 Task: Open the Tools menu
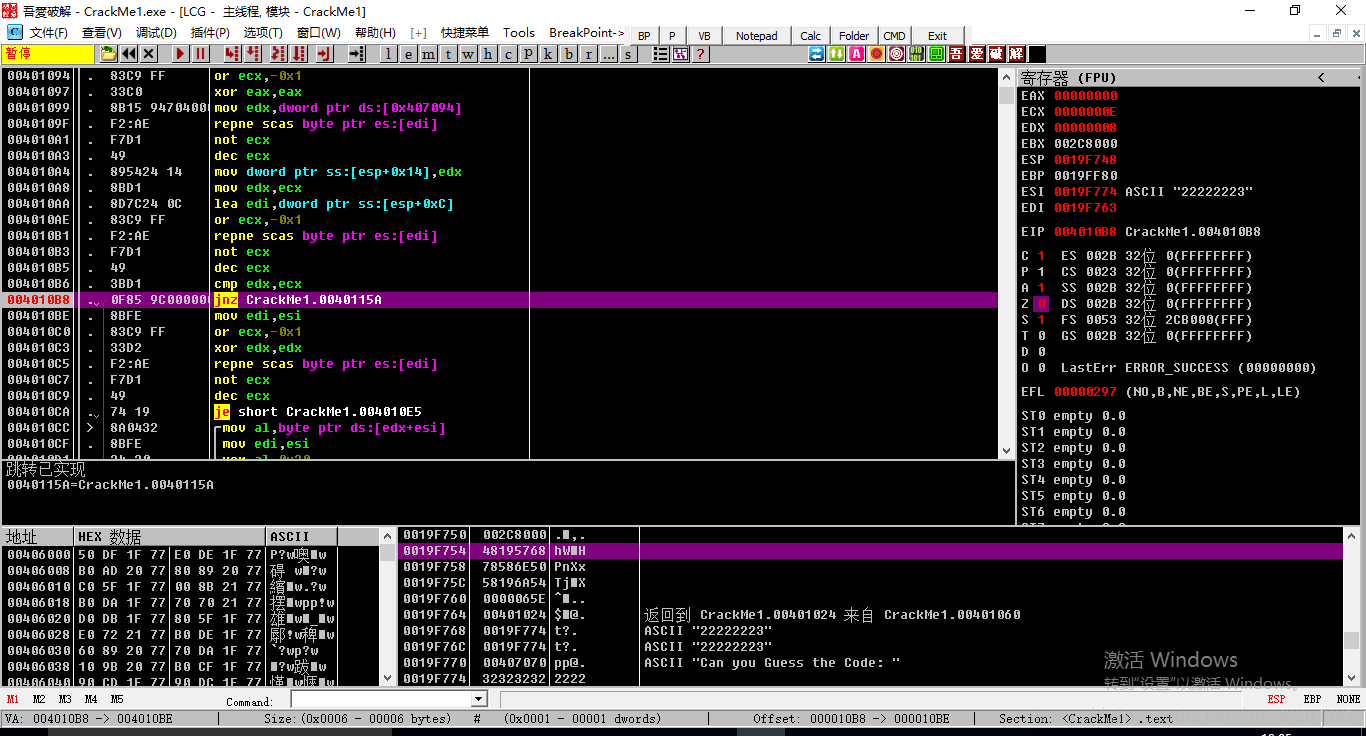coord(518,33)
